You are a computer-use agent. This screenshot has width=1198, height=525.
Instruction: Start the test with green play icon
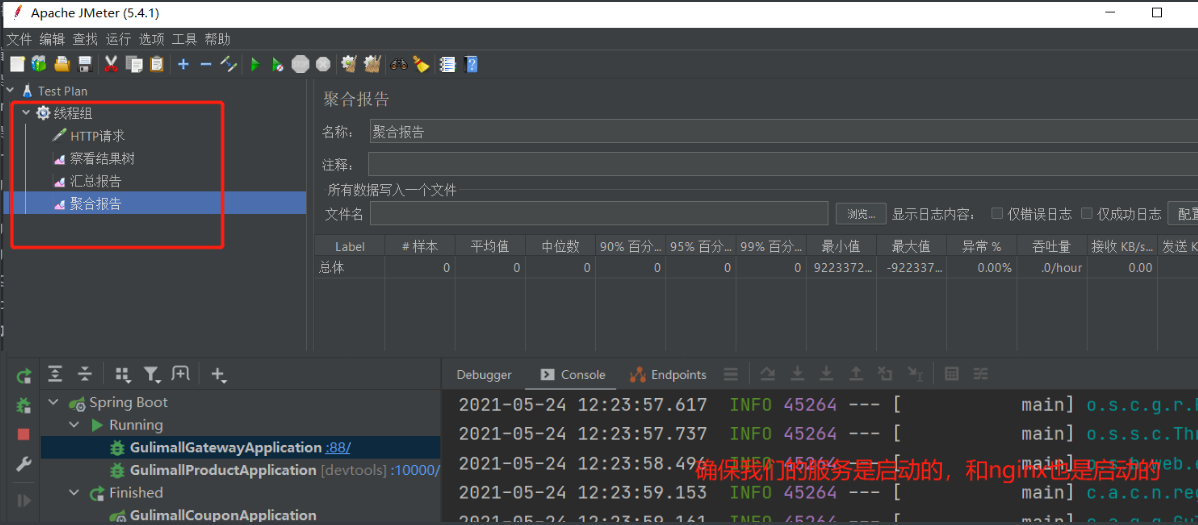255,65
